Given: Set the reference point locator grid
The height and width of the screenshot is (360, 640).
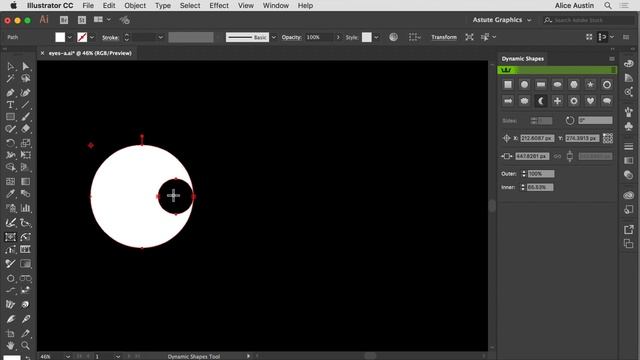Looking at the screenshot, I should pyautogui.click(x=608, y=138).
